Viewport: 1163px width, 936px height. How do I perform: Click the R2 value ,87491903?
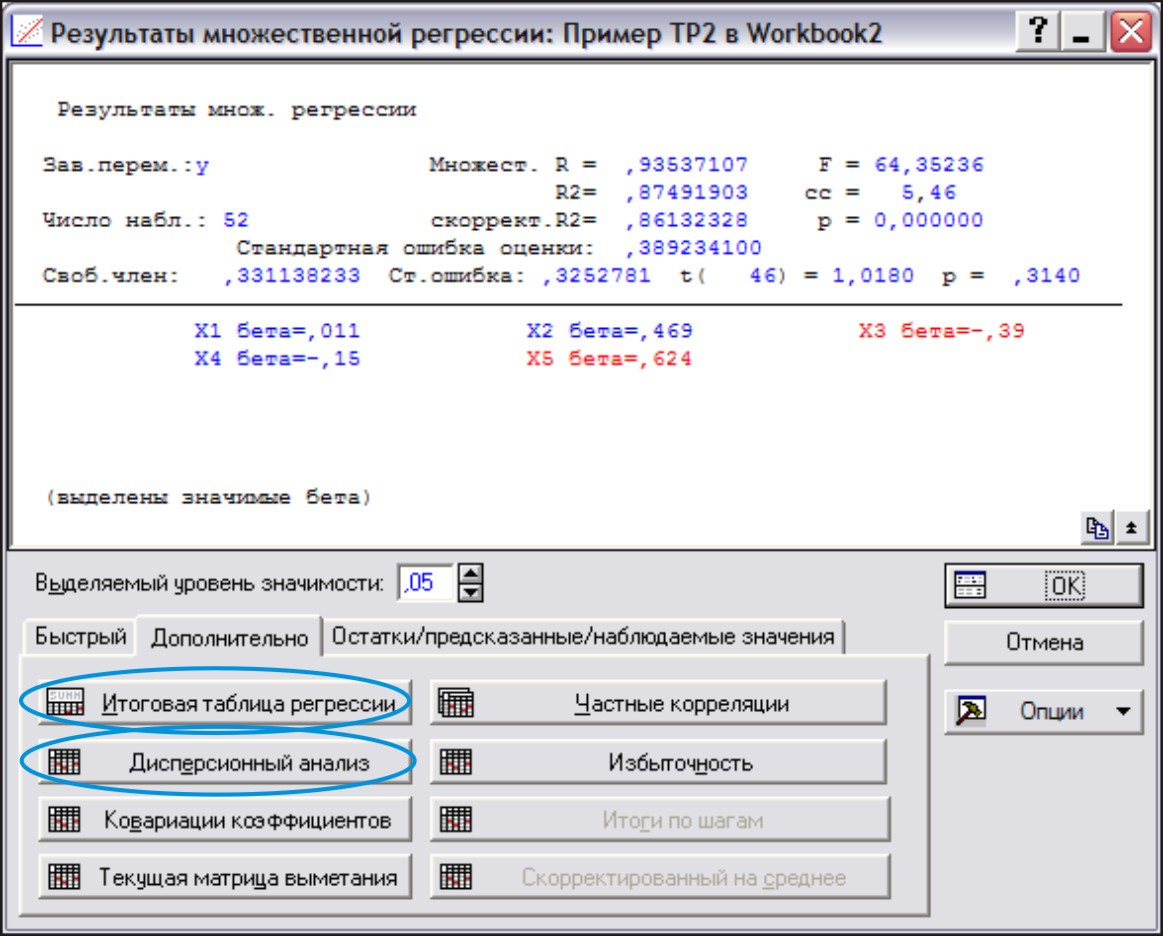686,192
